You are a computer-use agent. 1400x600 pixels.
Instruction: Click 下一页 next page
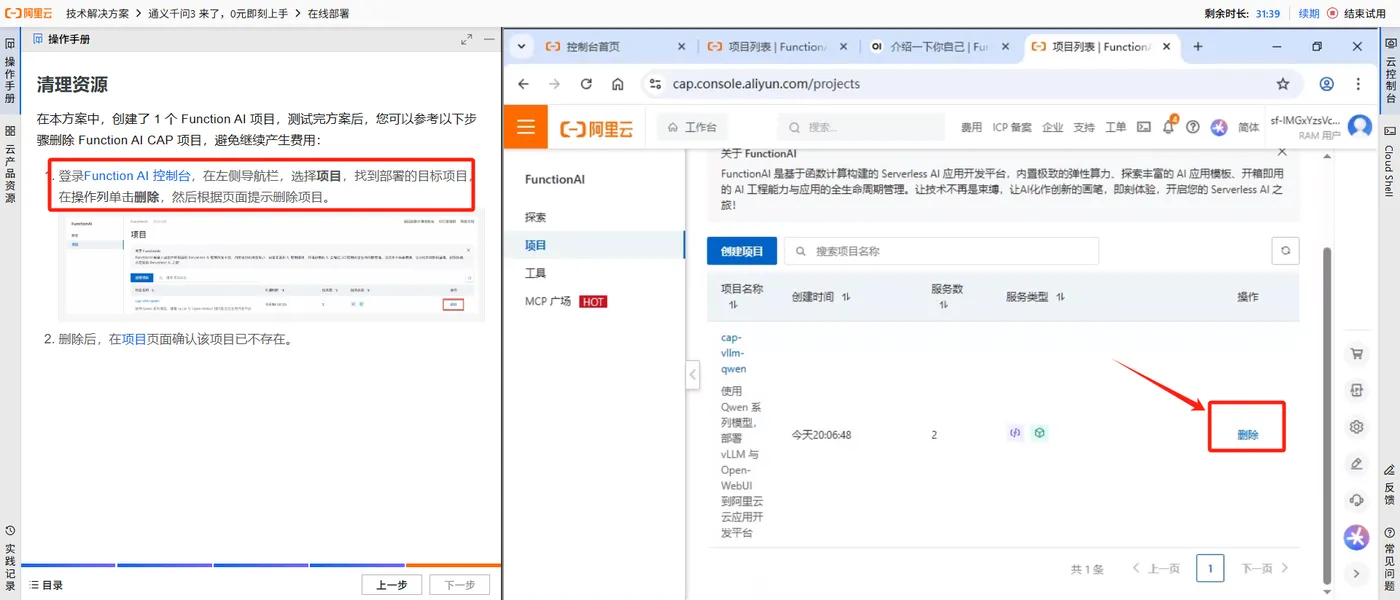[x=1265, y=568]
